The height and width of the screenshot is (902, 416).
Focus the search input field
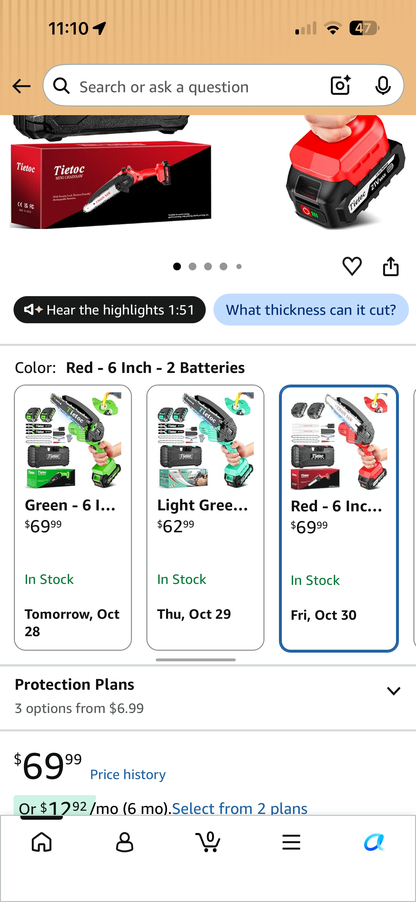coord(201,86)
